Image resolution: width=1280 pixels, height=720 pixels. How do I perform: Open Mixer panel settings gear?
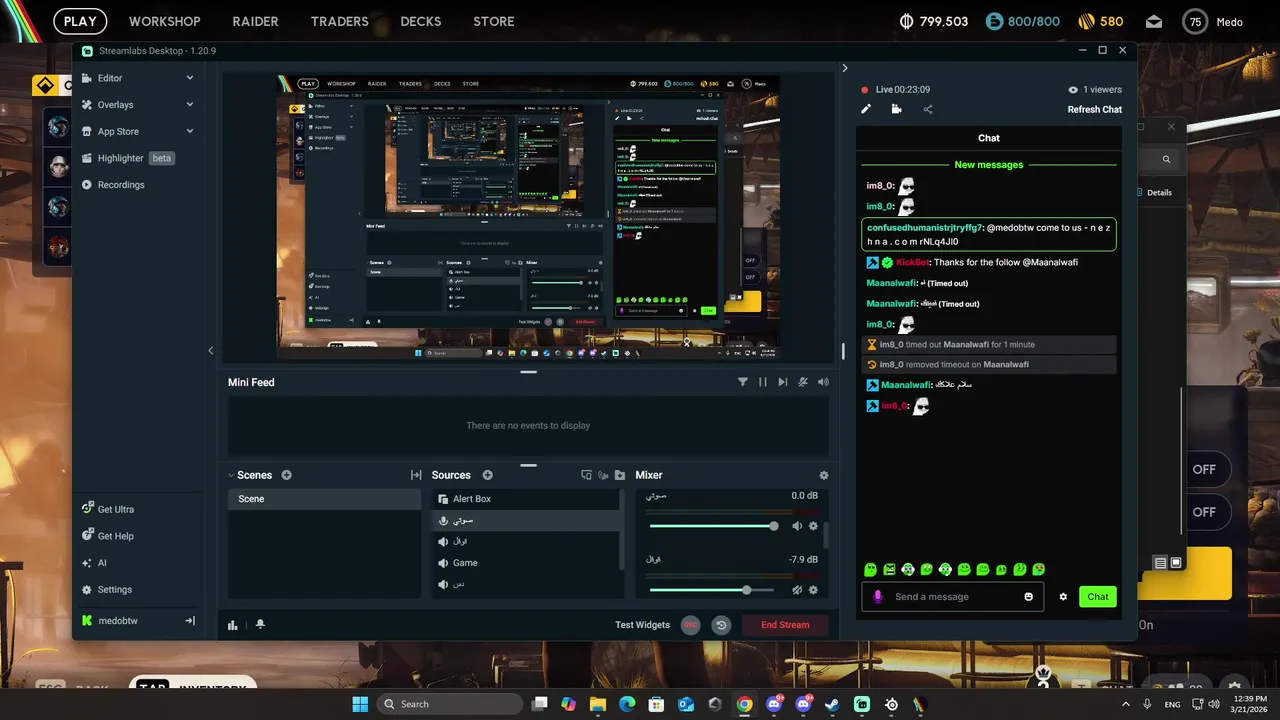tap(824, 475)
